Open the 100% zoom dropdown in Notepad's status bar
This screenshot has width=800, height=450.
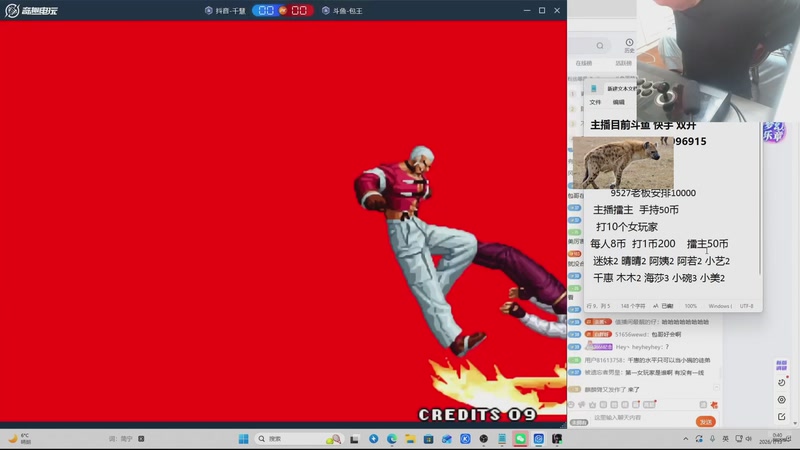[x=691, y=306]
